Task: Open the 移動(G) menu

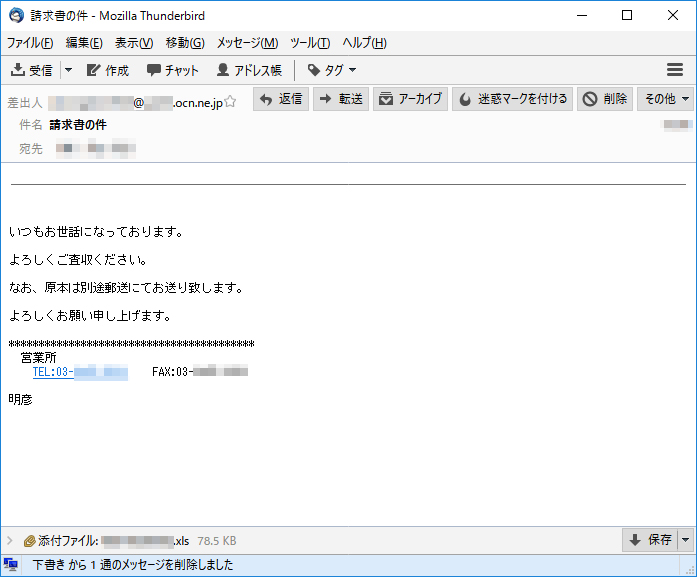Action: [185, 43]
